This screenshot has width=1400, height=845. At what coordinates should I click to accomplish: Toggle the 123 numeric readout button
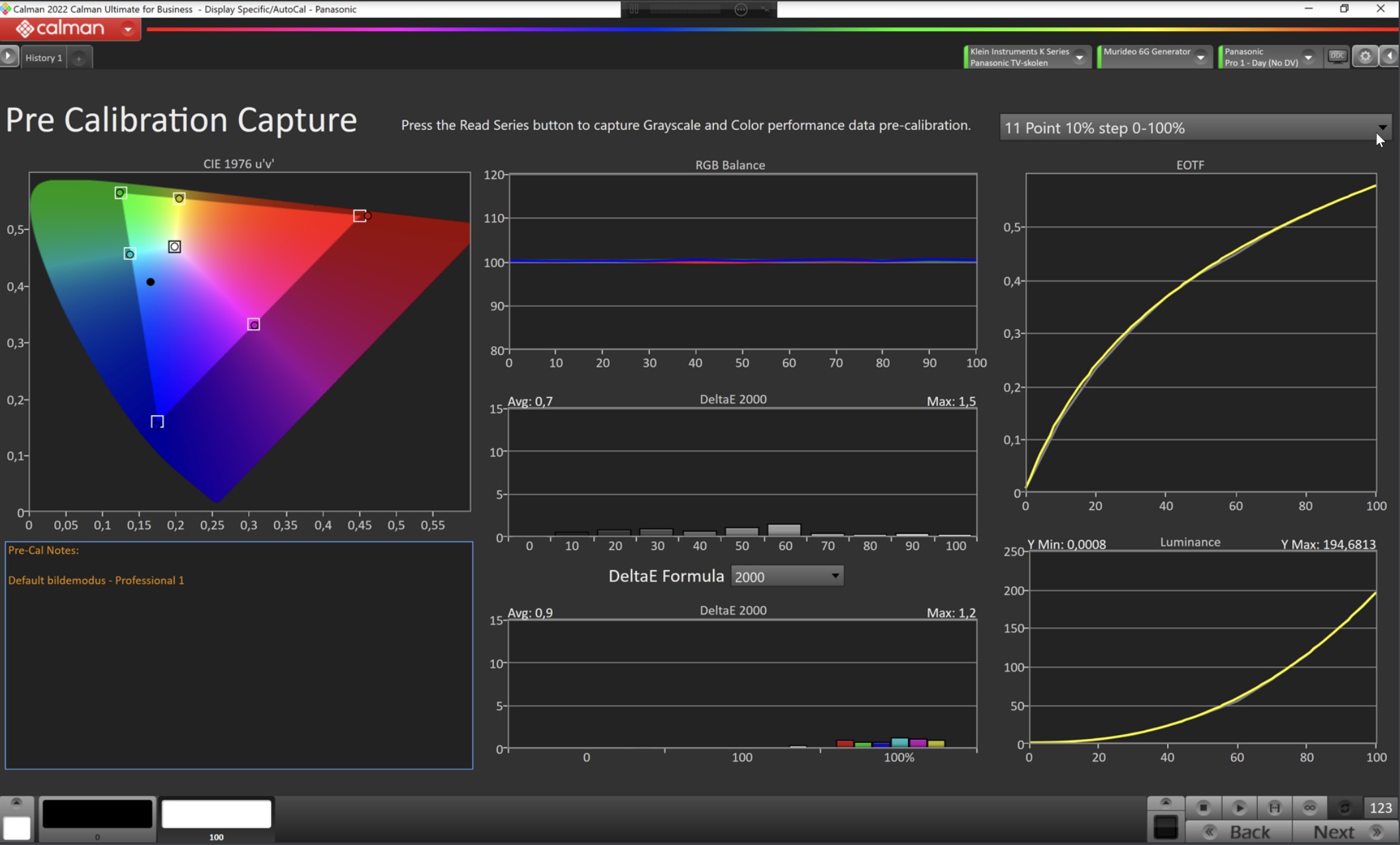pos(1380,807)
